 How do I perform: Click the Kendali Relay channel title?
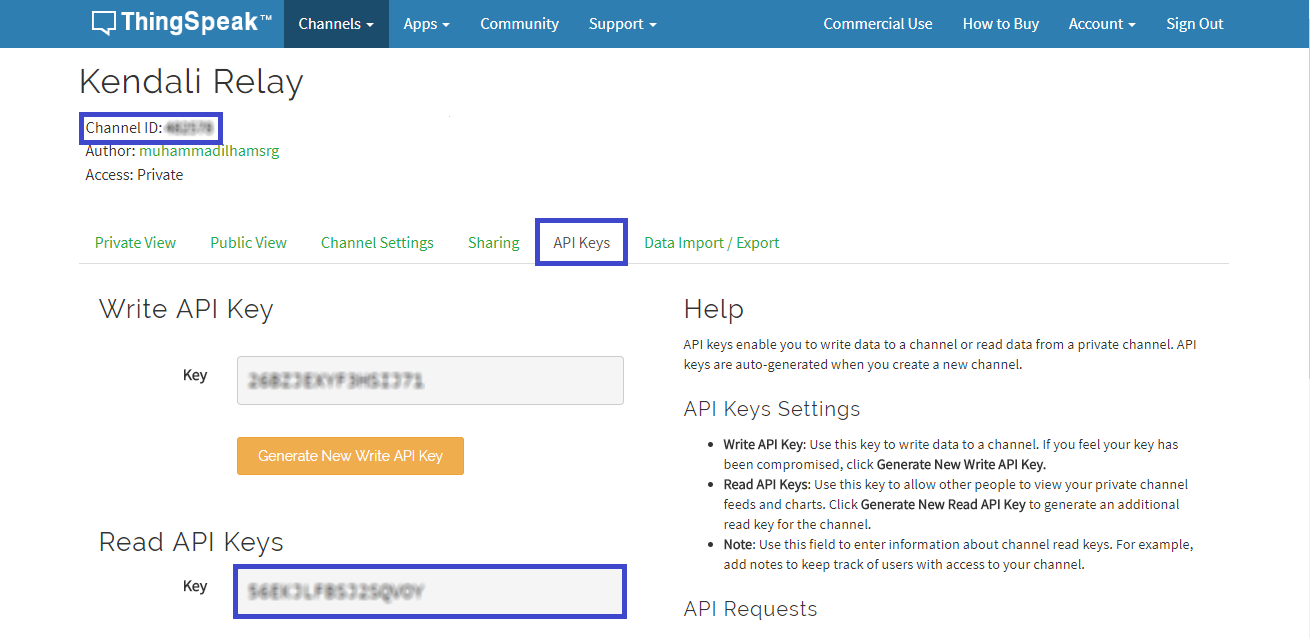tap(191, 82)
